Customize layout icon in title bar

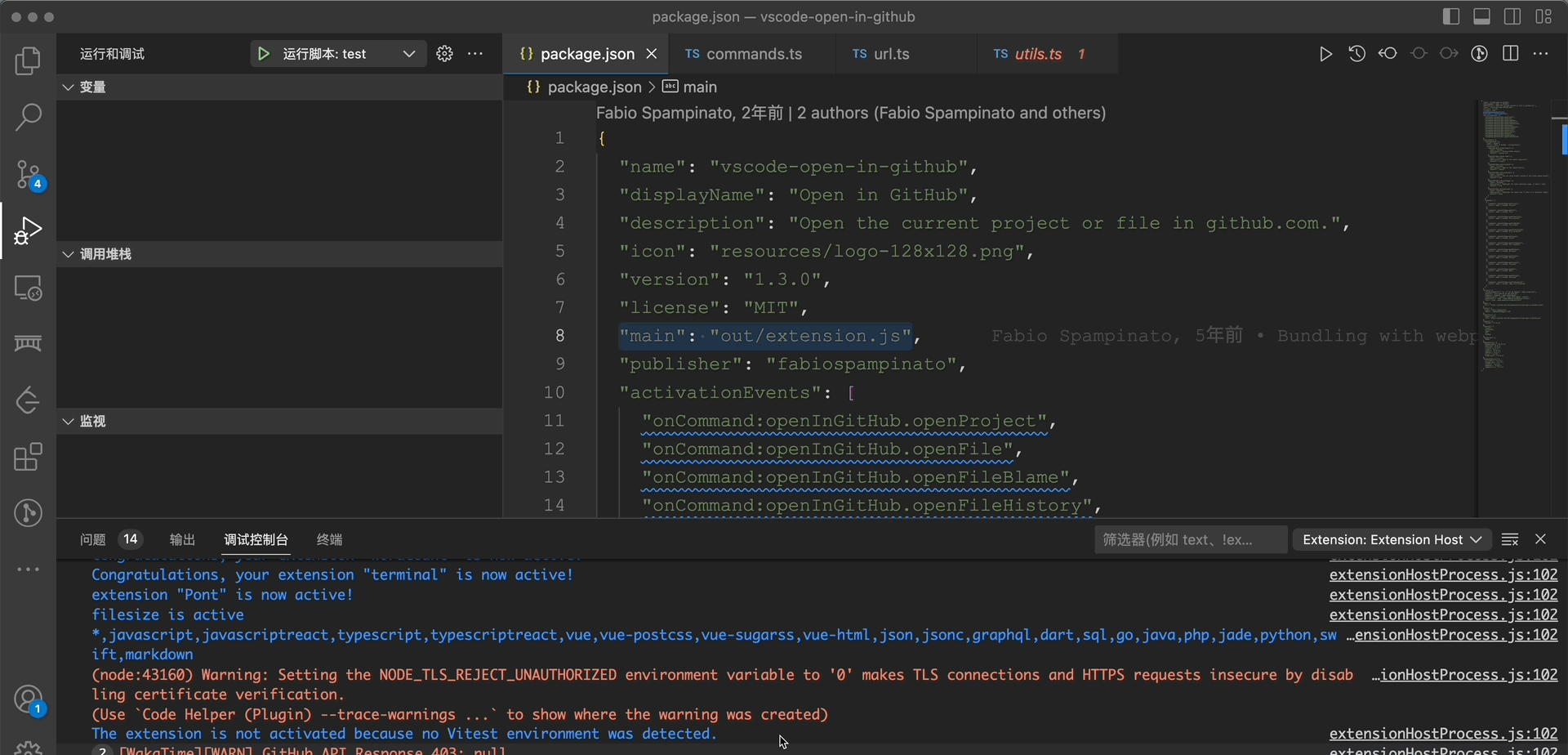click(1543, 16)
